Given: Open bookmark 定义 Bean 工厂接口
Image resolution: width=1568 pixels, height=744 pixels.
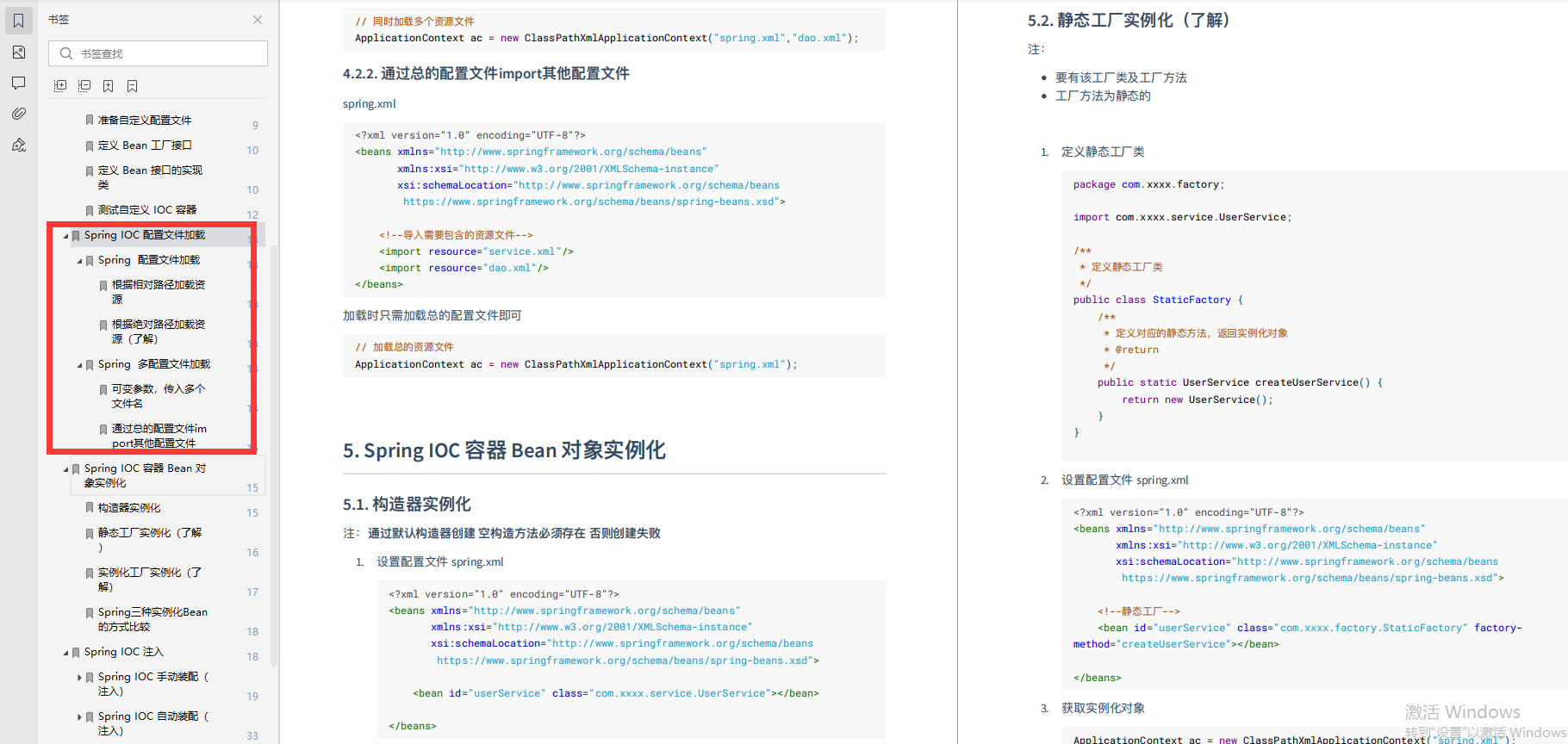Looking at the screenshot, I should click(145, 146).
